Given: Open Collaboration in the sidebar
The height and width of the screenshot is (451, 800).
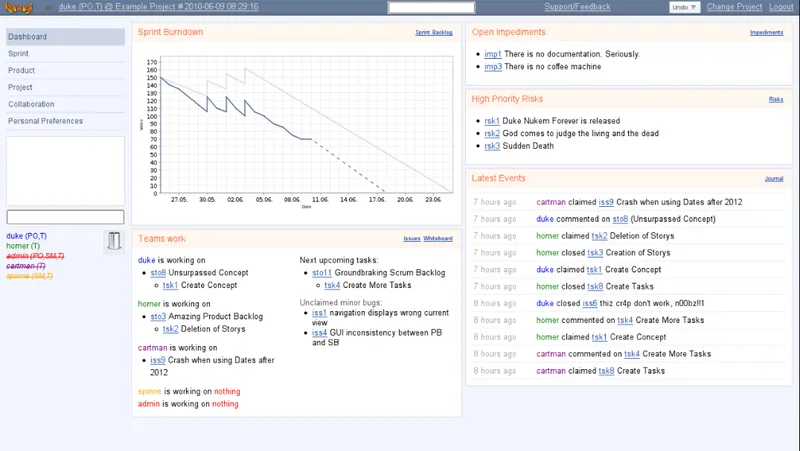Looking at the screenshot, I should [31, 104].
